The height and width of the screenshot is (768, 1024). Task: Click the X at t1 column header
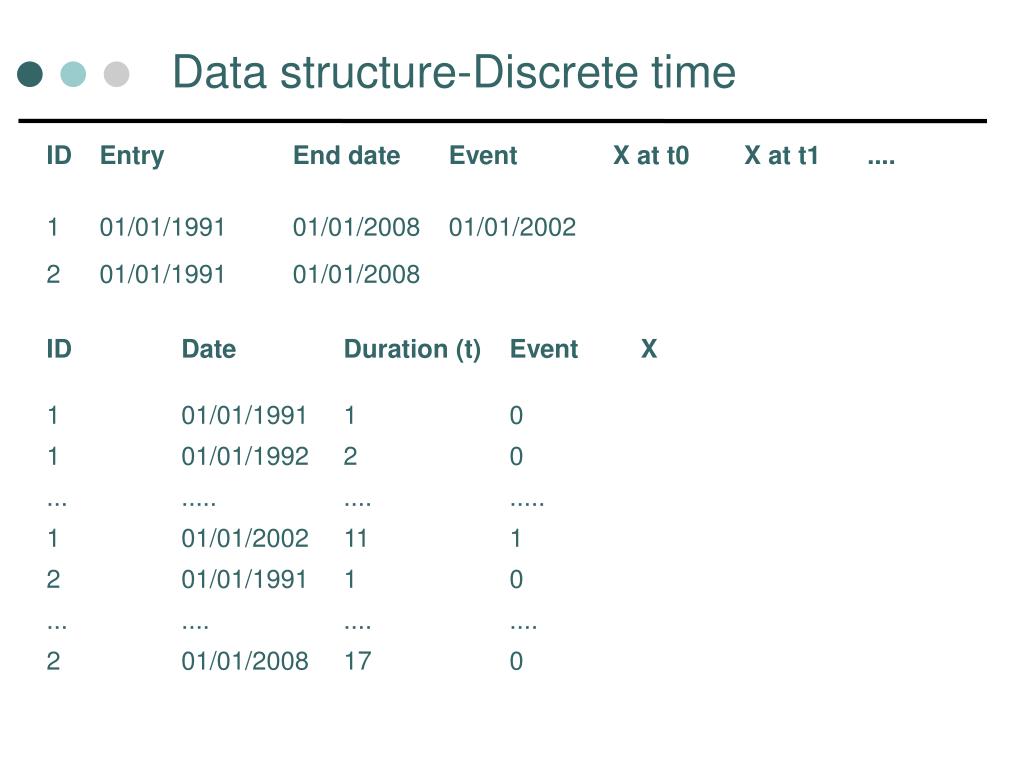coord(780,155)
